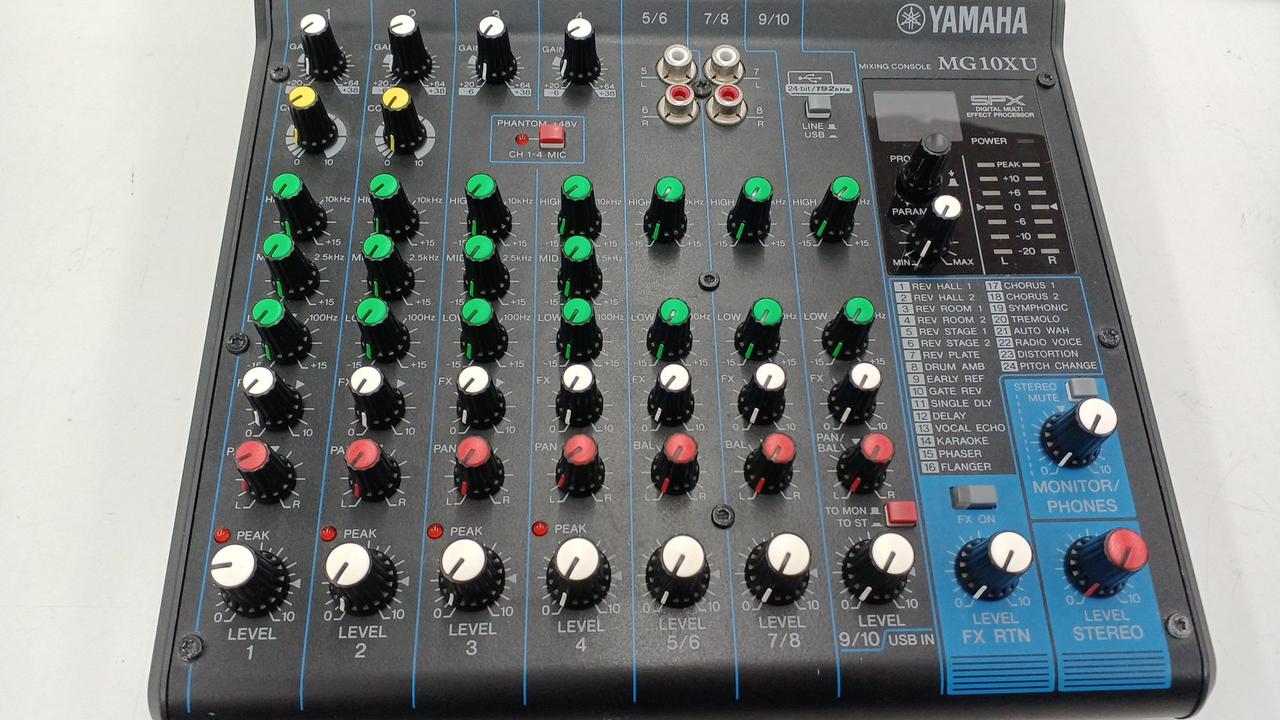
Task: Click the 7/8 channel LOW EQ knob
Action: (760, 330)
